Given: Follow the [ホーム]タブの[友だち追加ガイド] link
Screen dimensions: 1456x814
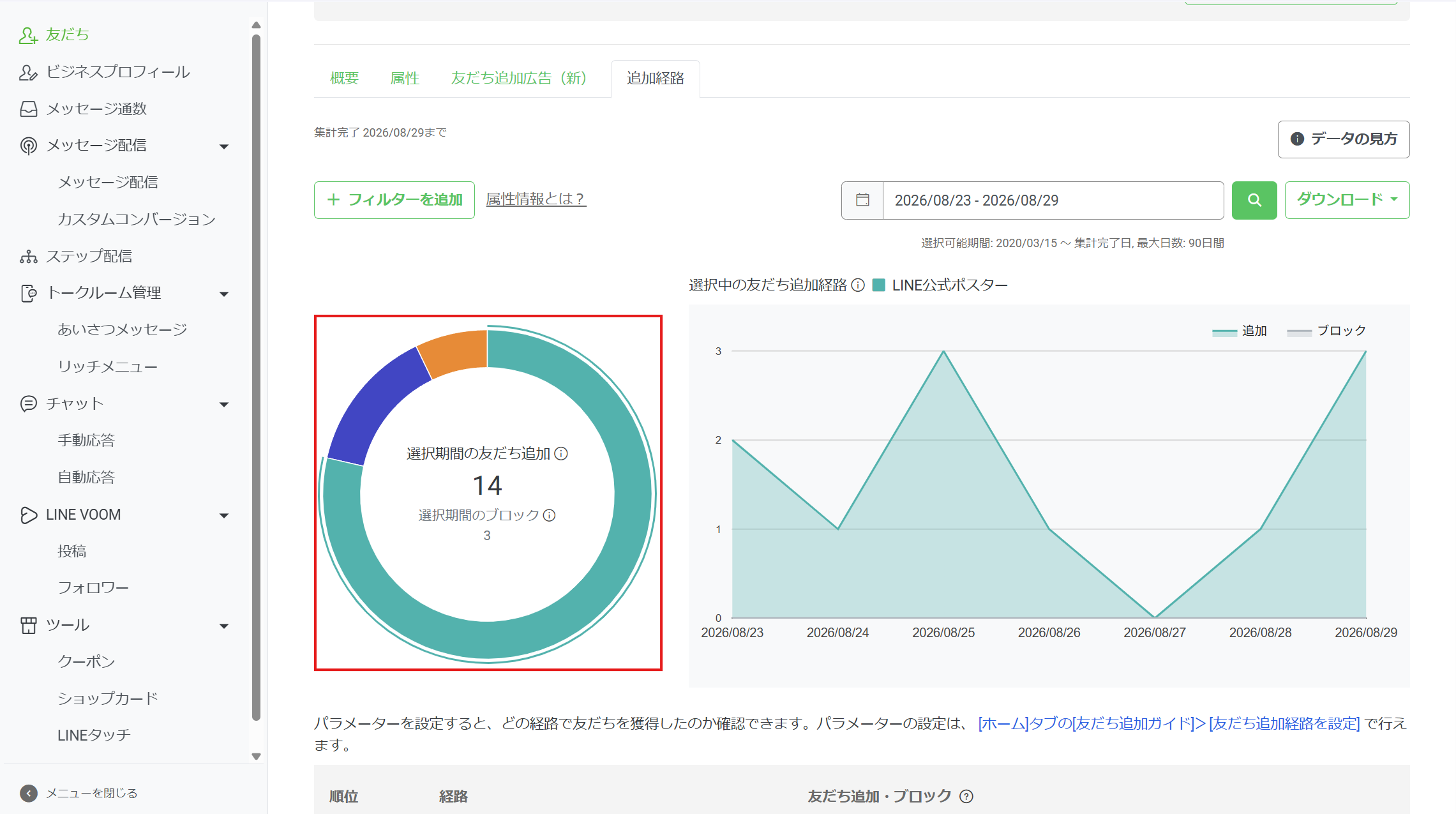Looking at the screenshot, I should [x=1091, y=723].
